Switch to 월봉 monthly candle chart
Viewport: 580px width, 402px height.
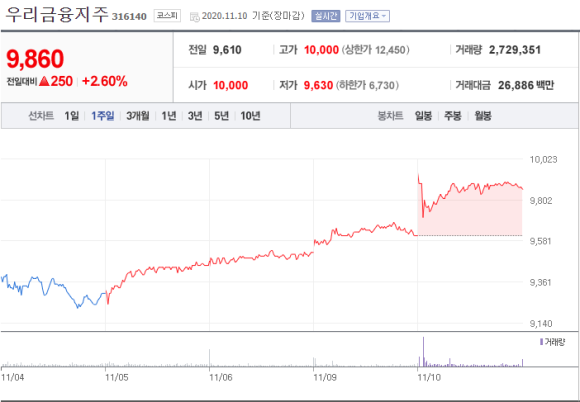483,116
